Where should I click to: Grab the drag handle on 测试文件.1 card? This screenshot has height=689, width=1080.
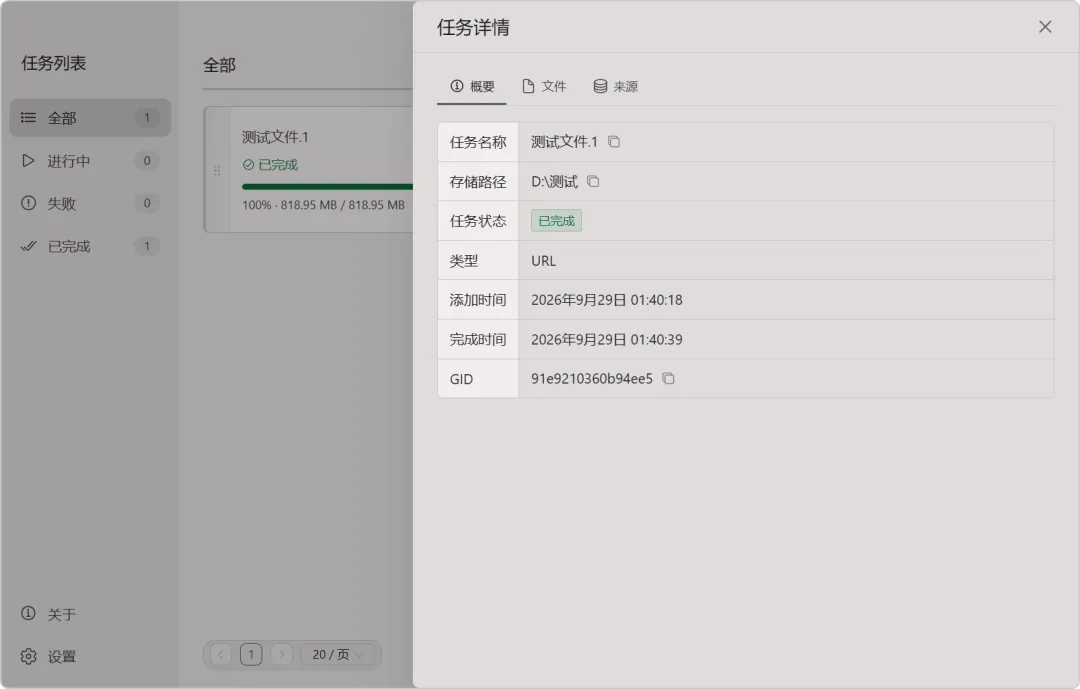coord(217,170)
